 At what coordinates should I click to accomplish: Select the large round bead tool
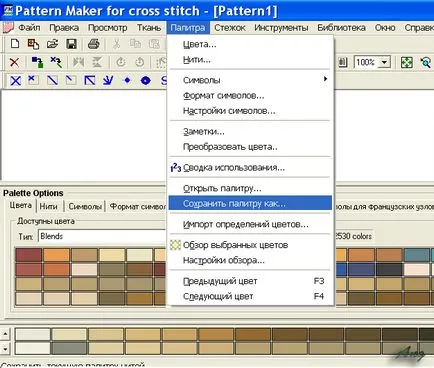coord(146,80)
